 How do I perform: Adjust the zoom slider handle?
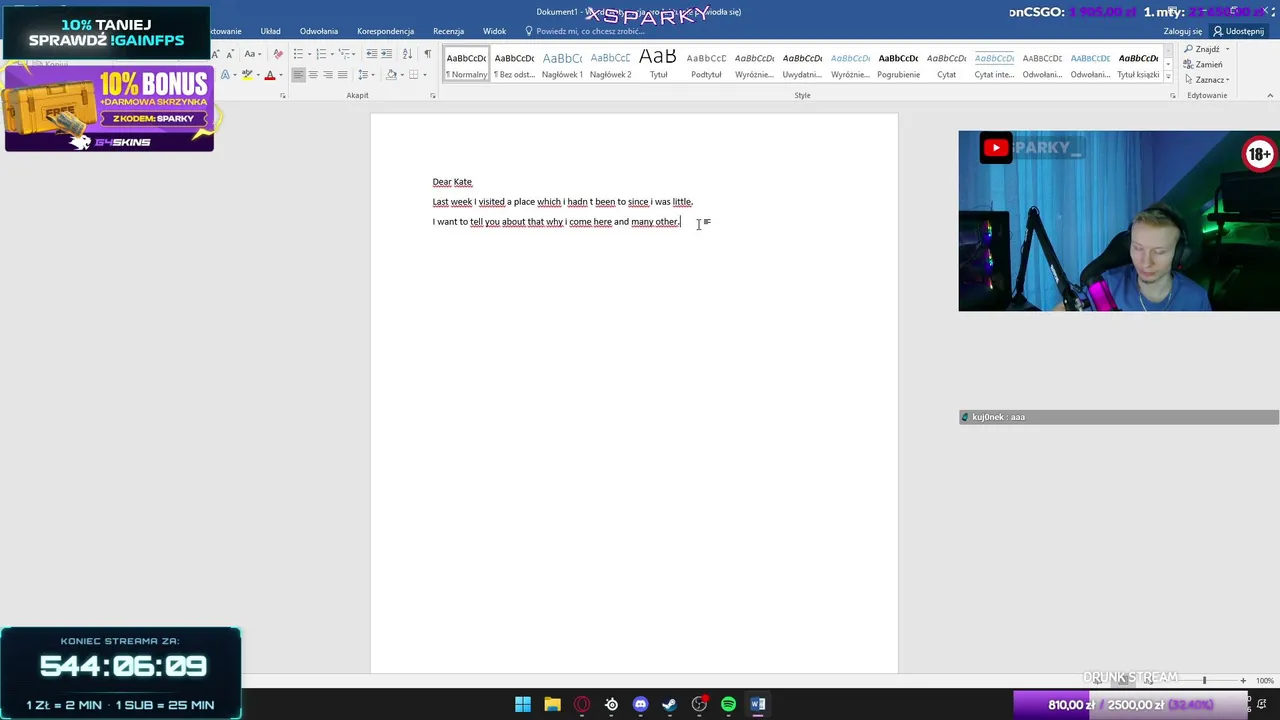click(x=1204, y=680)
